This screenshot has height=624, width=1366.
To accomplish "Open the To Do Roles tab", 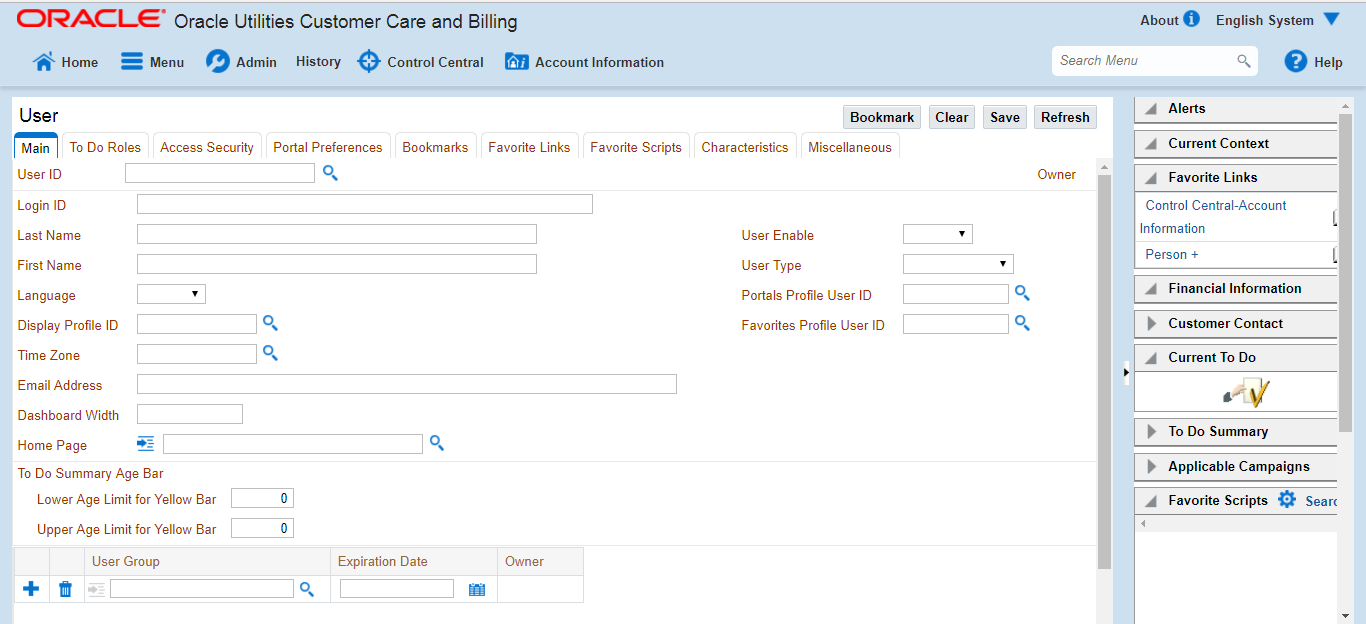I will pos(105,147).
